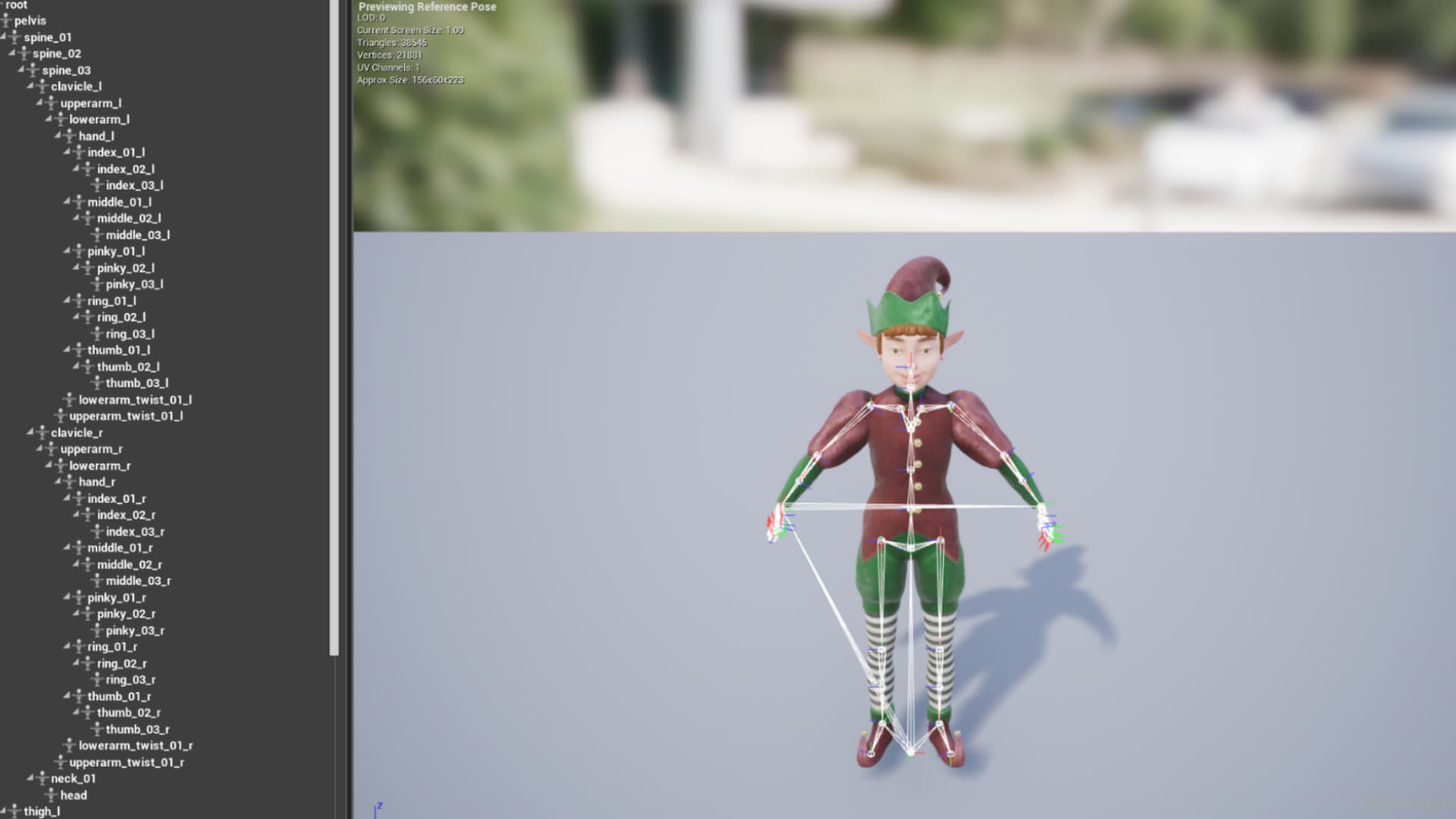Viewport: 1456px width, 819px height.
Task: Select the lowerarm_twist_01_l bone
Action: (130, 400)
